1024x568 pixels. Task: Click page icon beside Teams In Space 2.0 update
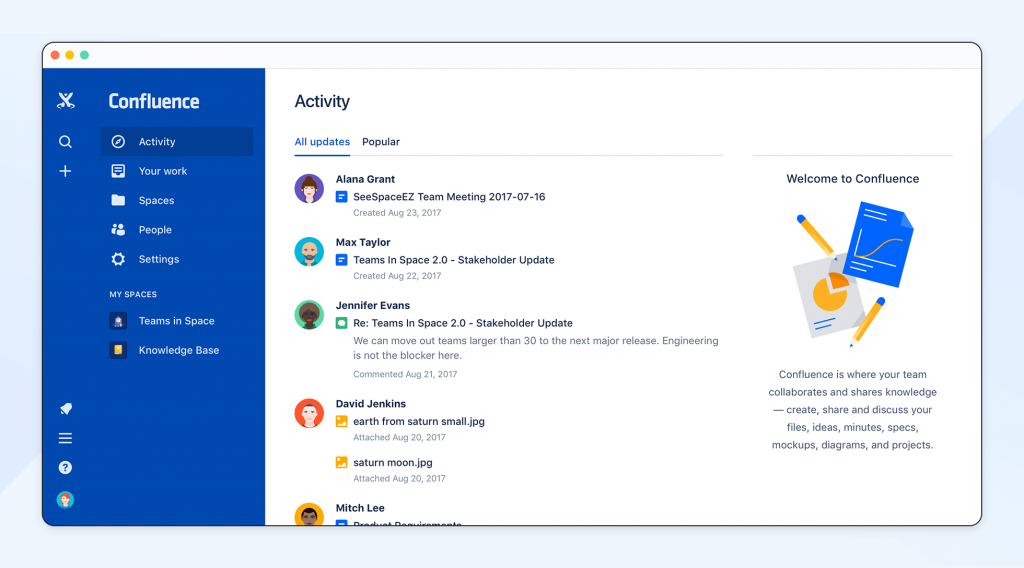pos(342,260)
